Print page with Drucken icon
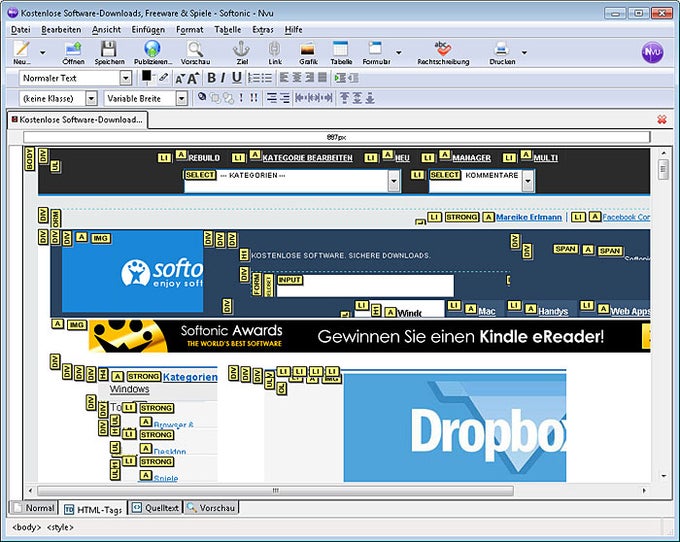 click(x=502, y=53)
